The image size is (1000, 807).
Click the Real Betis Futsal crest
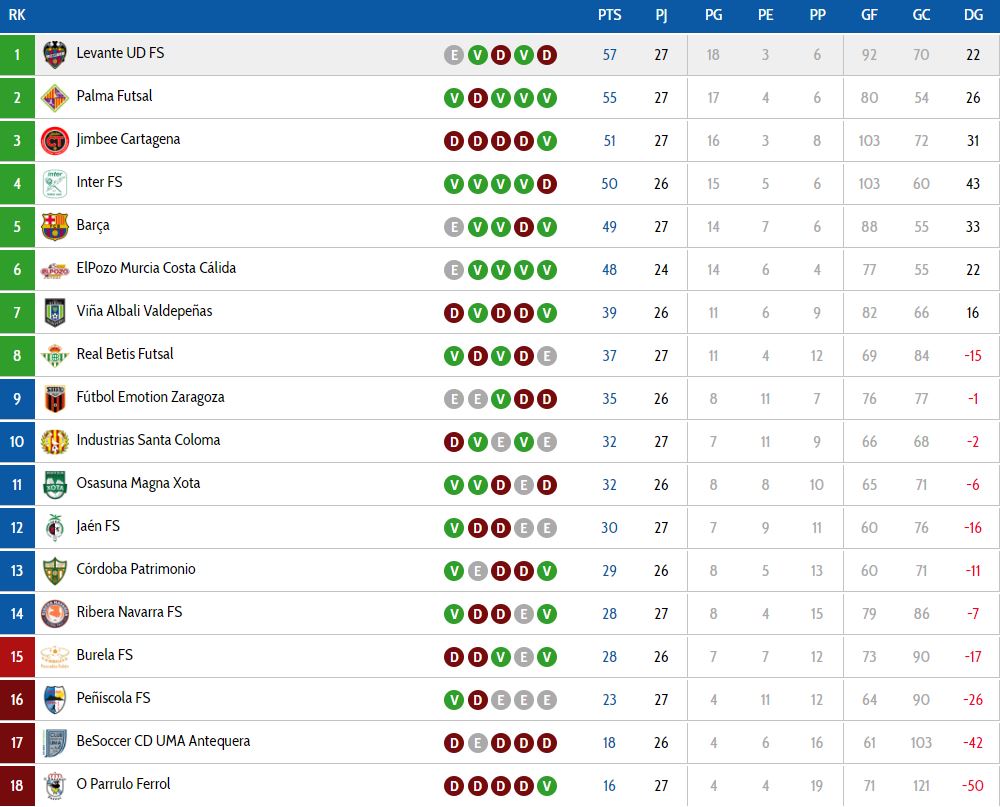coord(55,355)
